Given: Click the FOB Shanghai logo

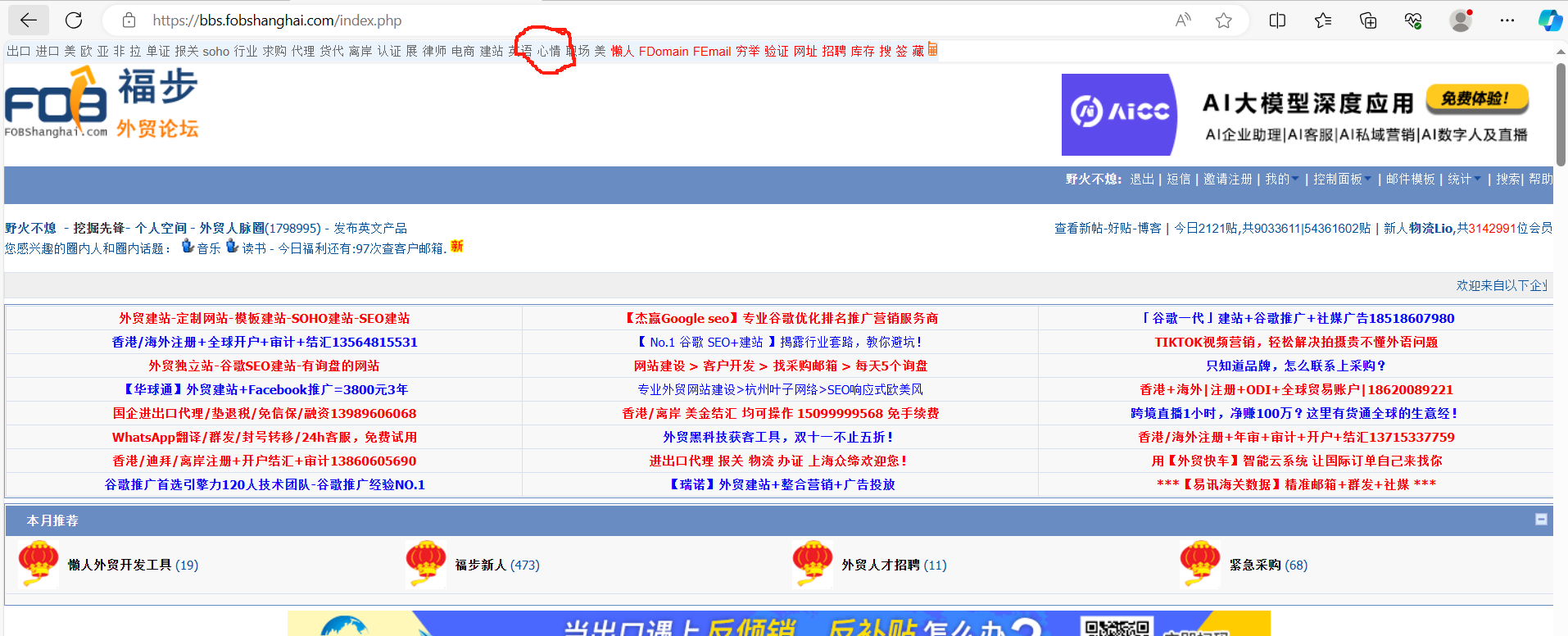Looking at the screenshot, I should click(x=102, y=104).
